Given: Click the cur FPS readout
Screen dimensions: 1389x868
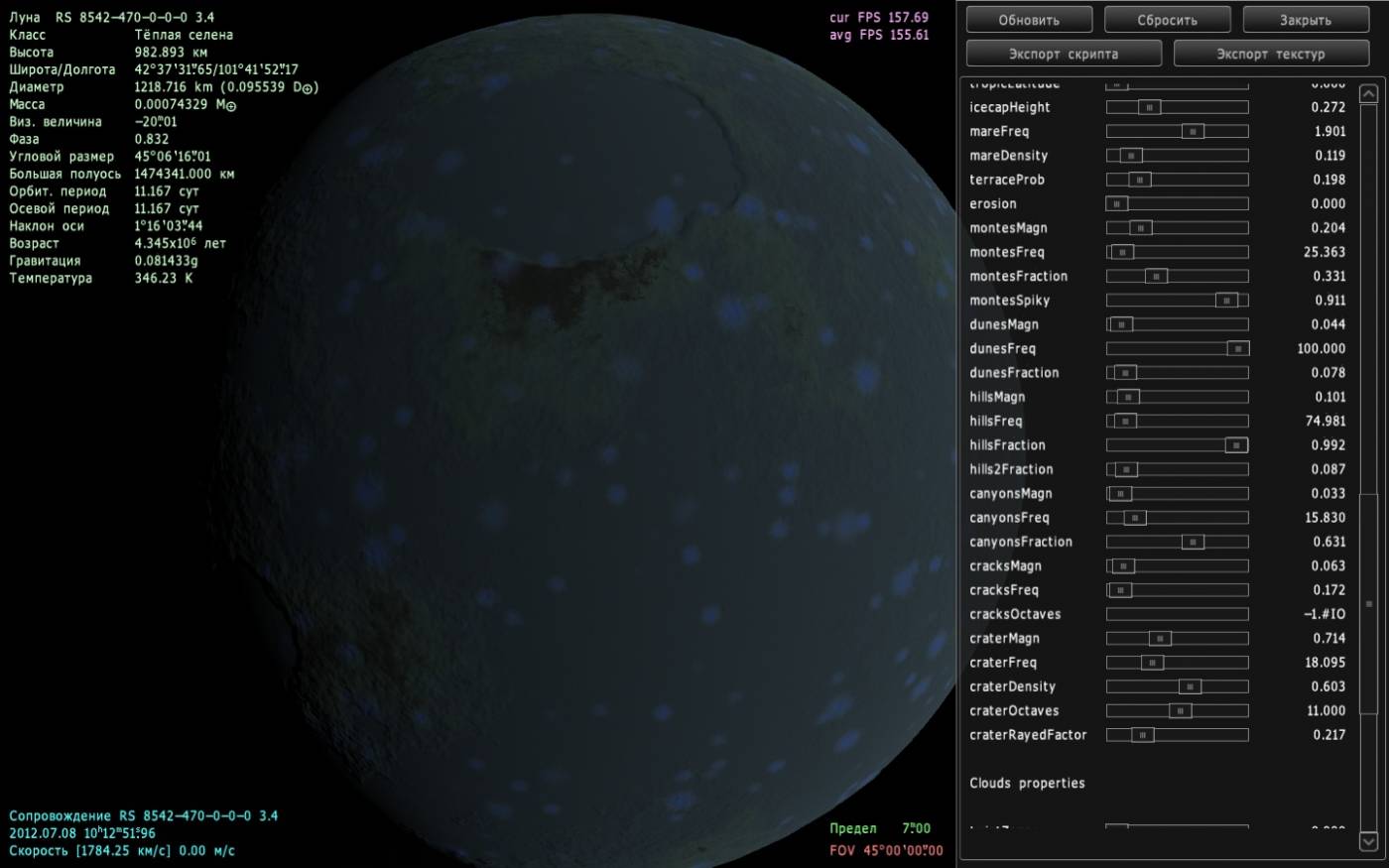Looking at the screenshot, I should pos(879,17).
